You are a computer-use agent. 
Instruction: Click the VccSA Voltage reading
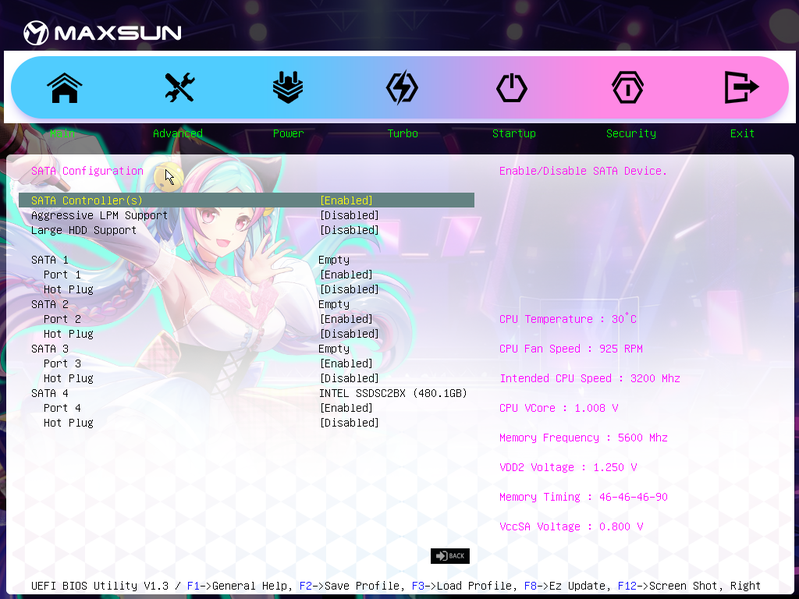[571, 526]
